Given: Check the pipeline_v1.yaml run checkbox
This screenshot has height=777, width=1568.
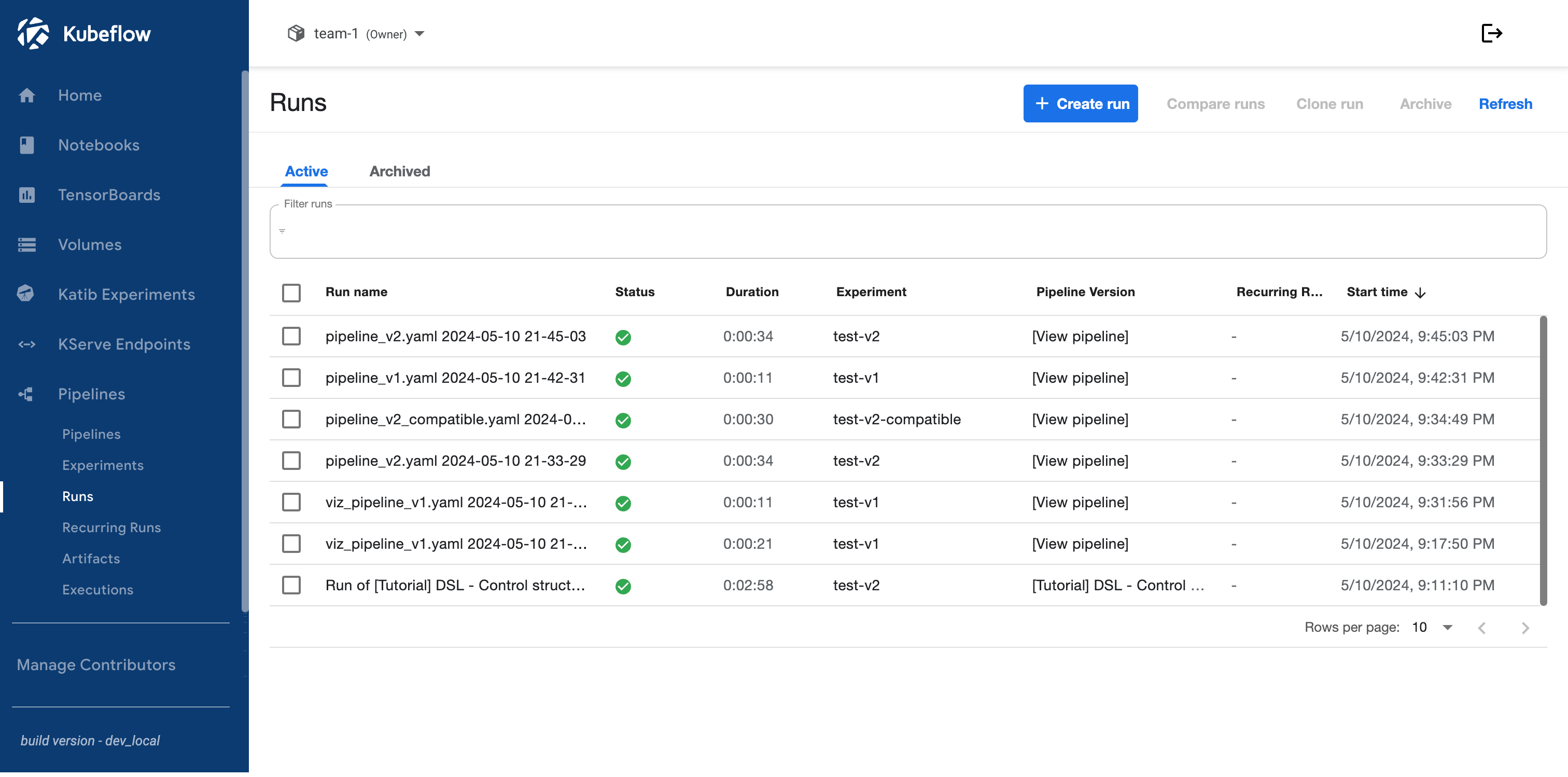Looking at the screenshot, I should coord(291,378).
